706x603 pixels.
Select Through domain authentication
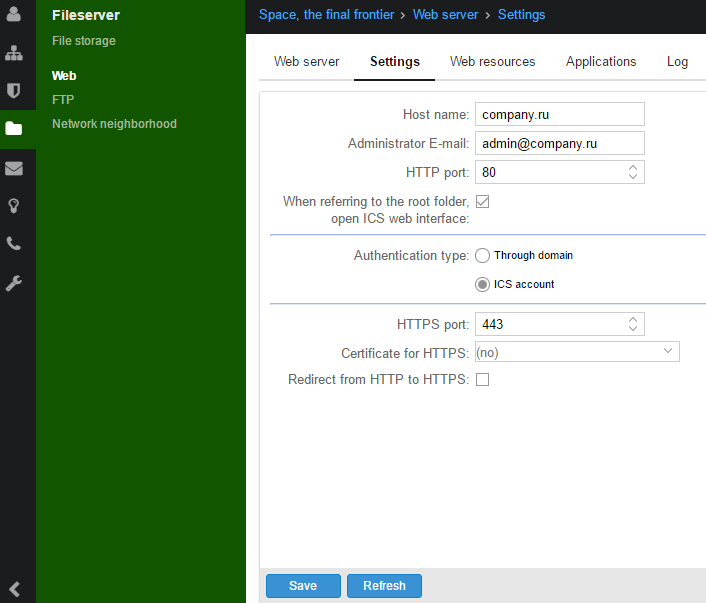pyautogui.click(x=482, y=255)
